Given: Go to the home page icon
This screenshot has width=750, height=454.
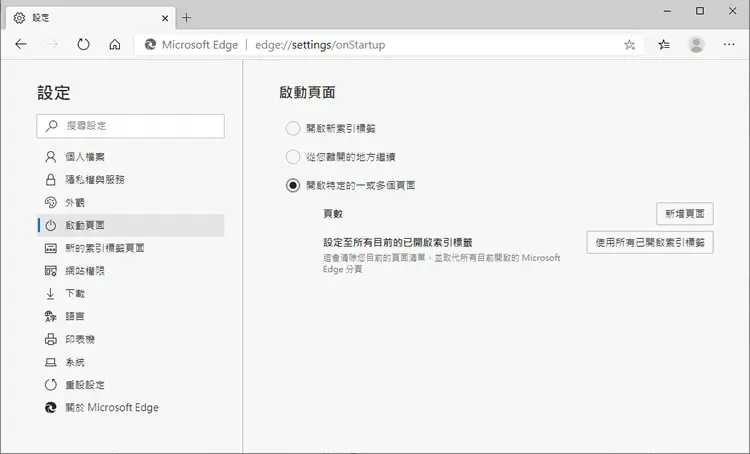Looking at the screenshot, I should coord(115,44).
